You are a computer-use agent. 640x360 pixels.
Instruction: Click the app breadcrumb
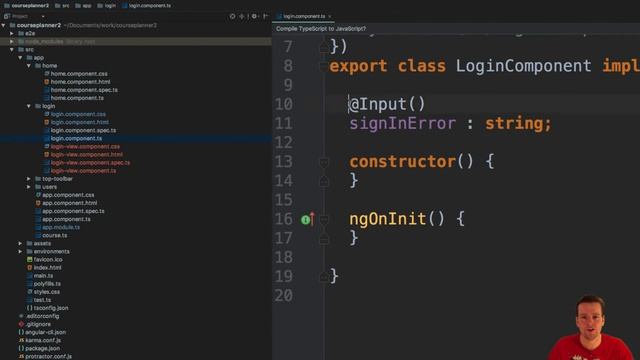click(84, 6)
